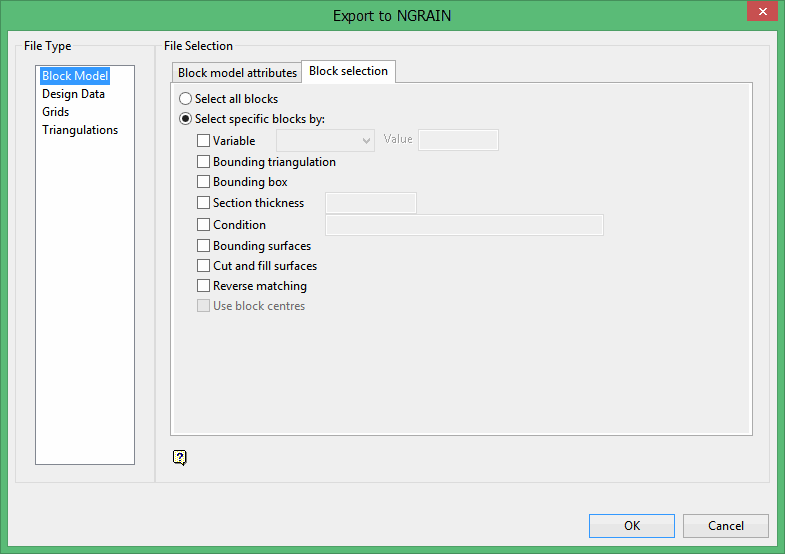This screenshot has height=554, width=785.
Task: Confirm with the OK button
Action: pyautogui.click(x=632, y=525)
